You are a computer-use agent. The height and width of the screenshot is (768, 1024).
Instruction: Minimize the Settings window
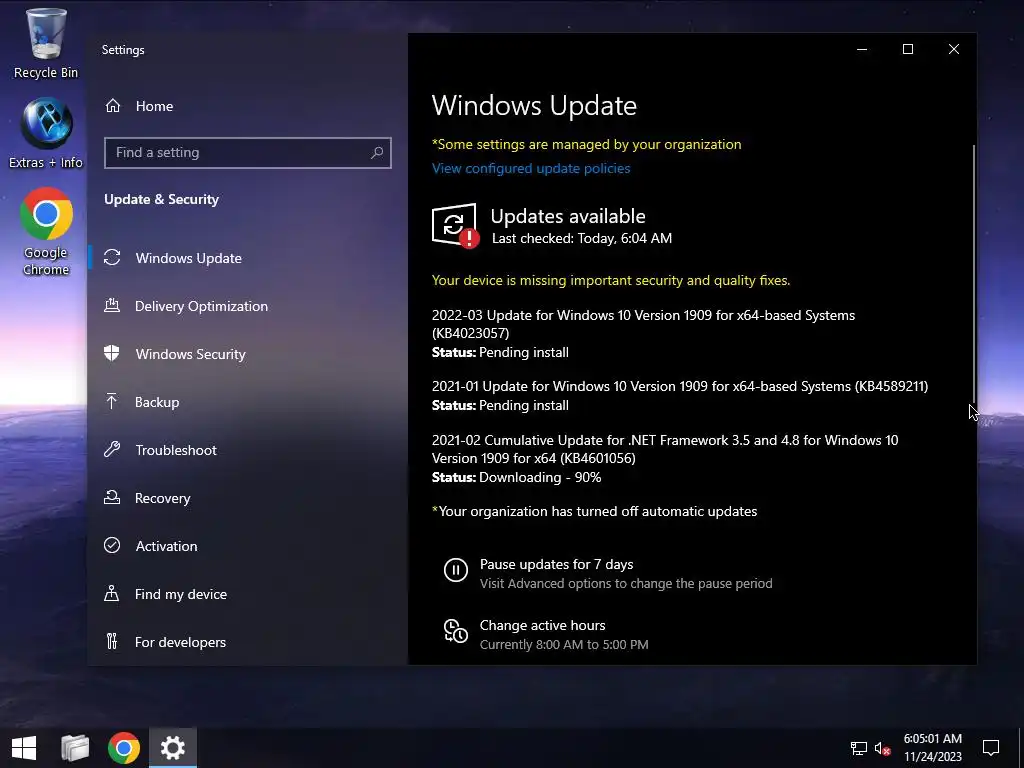862,50
